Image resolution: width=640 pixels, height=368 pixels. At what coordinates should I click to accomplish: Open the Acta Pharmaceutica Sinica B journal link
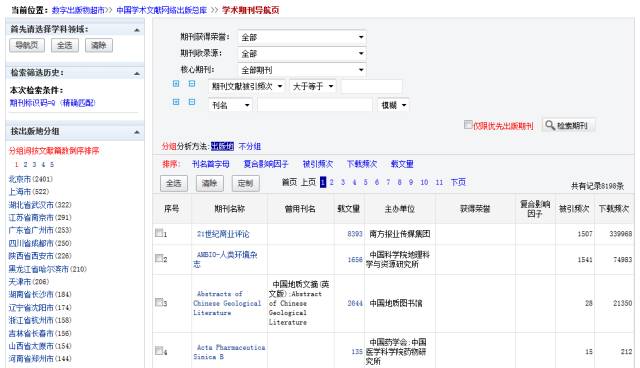(x=229, y=352)
